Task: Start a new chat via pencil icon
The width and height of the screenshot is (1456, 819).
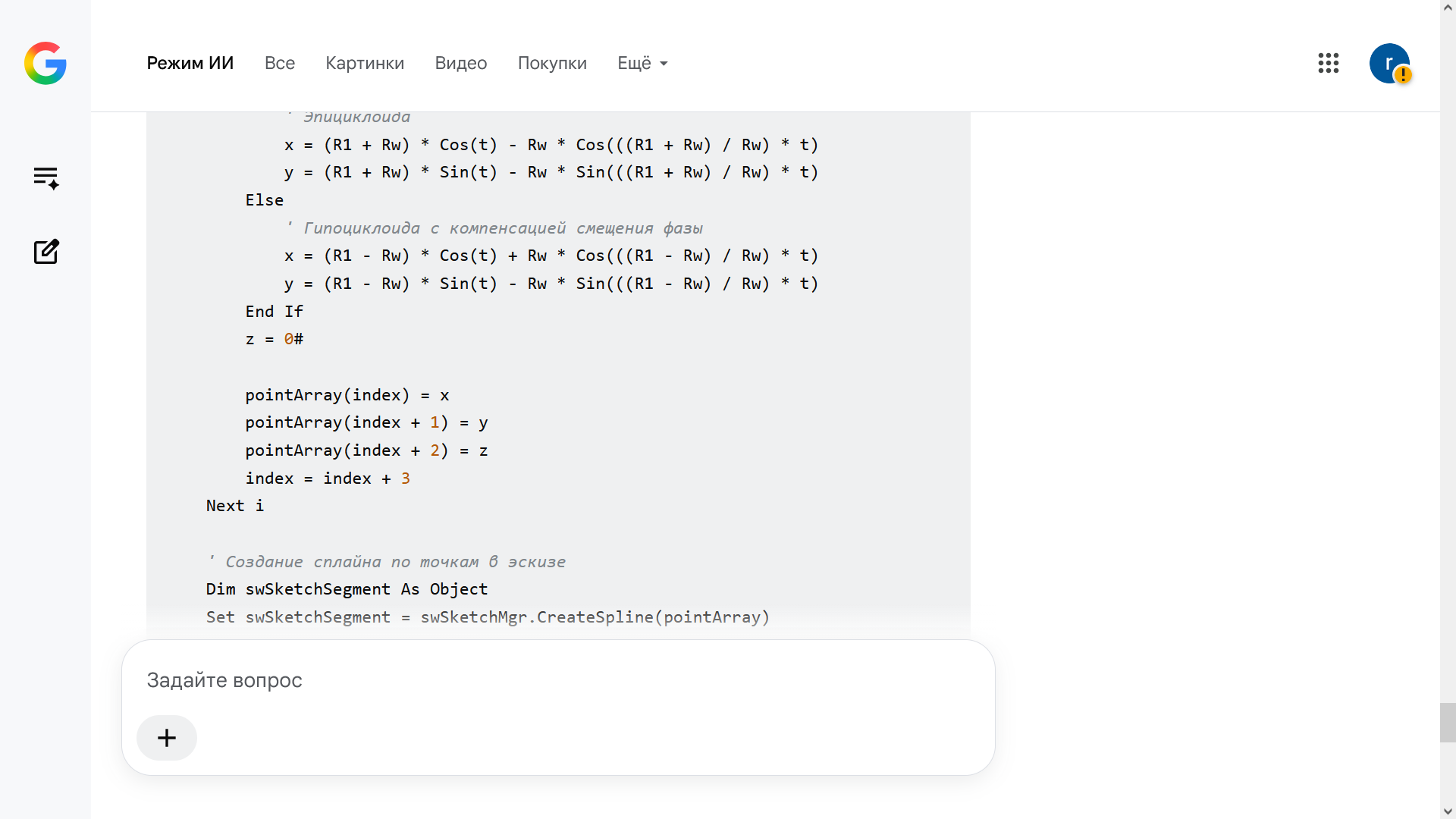Action: [45, 252]
